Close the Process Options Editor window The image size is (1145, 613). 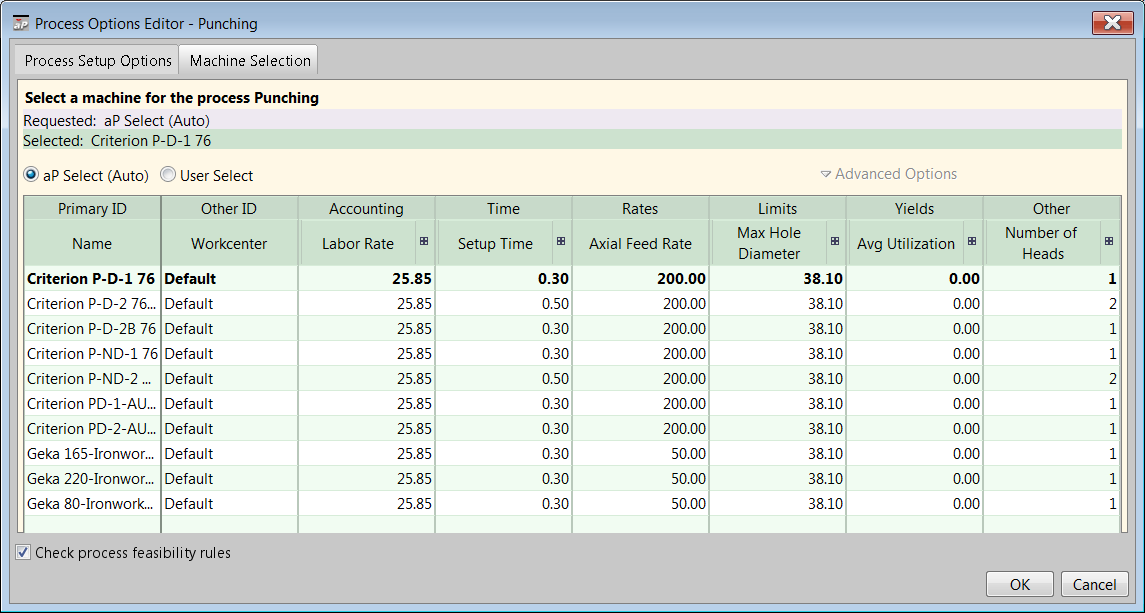point(1112,23)
